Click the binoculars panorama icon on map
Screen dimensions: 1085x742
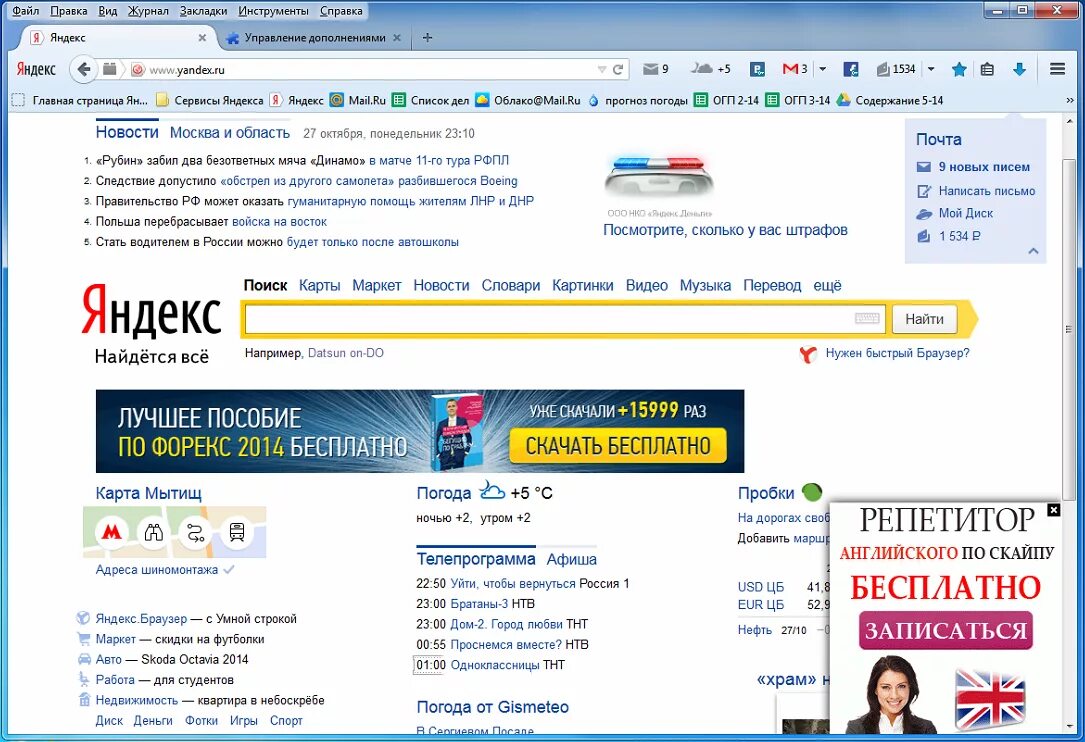click(x=154, y=532)
